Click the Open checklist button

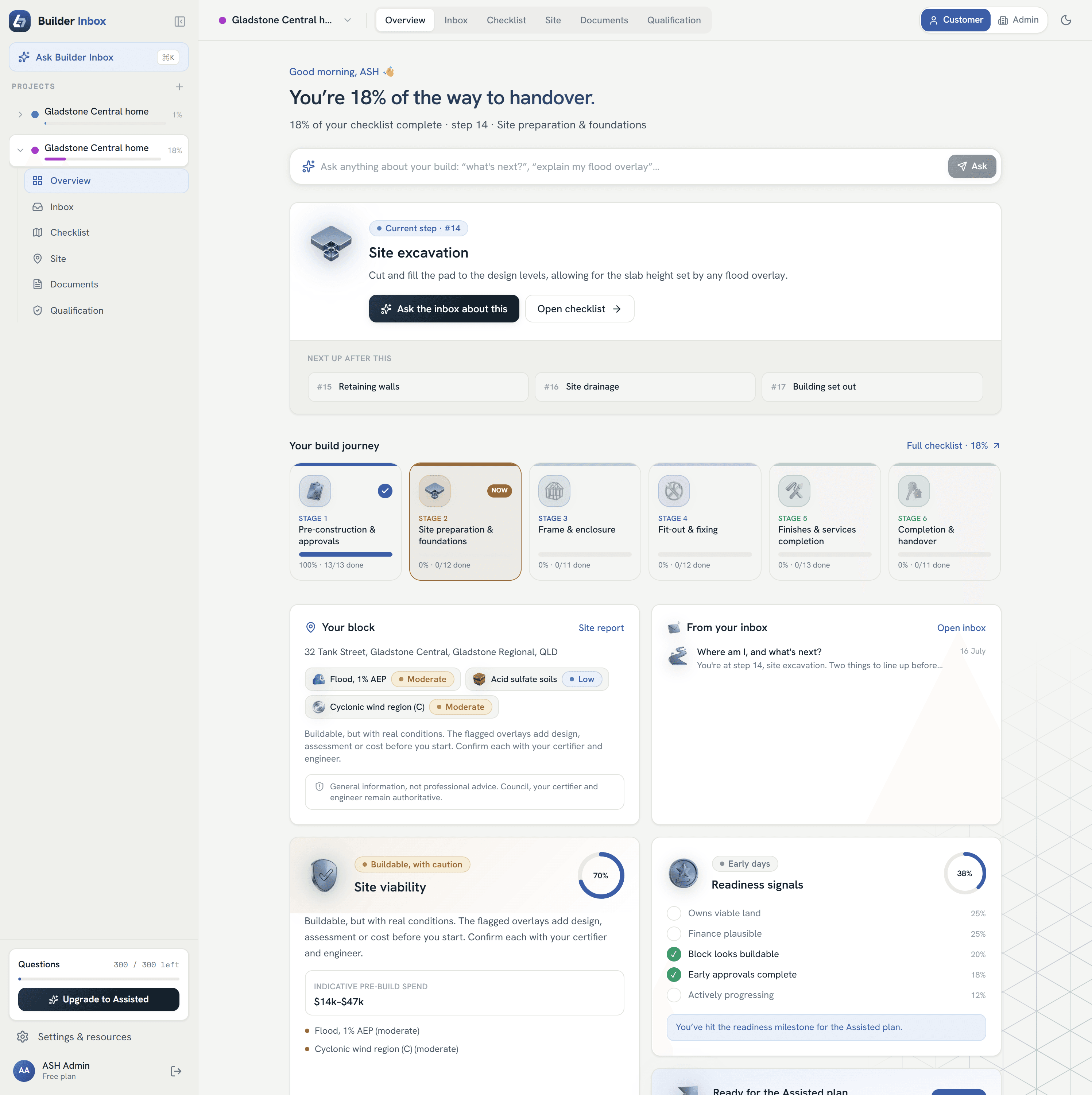579,309
